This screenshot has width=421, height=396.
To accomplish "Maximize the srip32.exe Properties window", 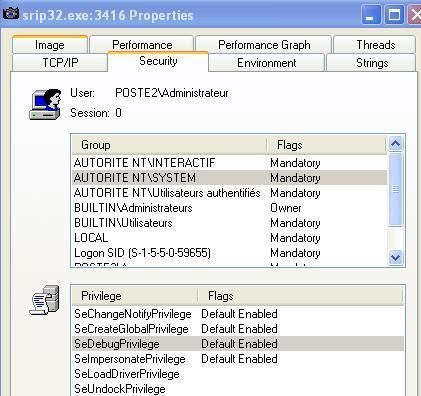I will click(394, 15).
